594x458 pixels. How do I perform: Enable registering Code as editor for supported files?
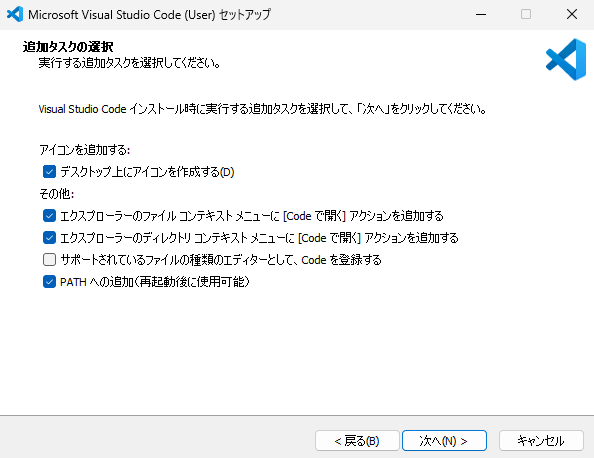[x=49, y=260]
